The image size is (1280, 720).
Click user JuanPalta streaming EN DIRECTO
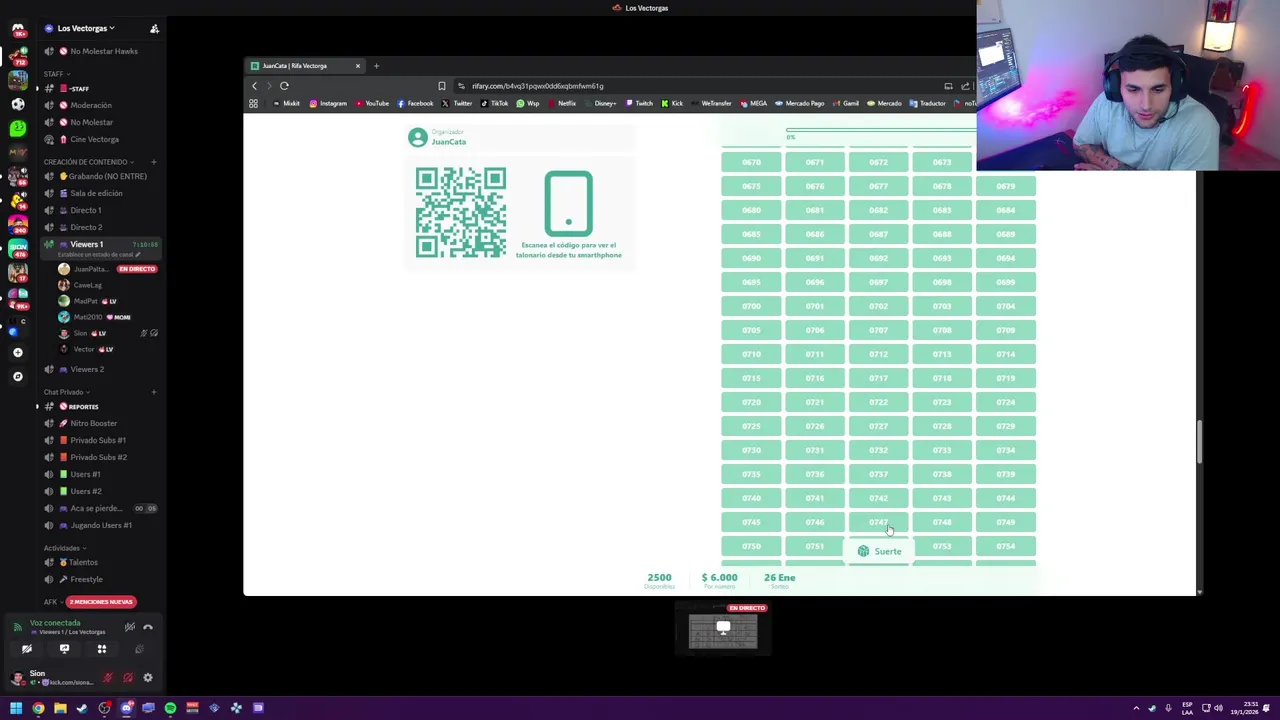[x=106, y=269]
